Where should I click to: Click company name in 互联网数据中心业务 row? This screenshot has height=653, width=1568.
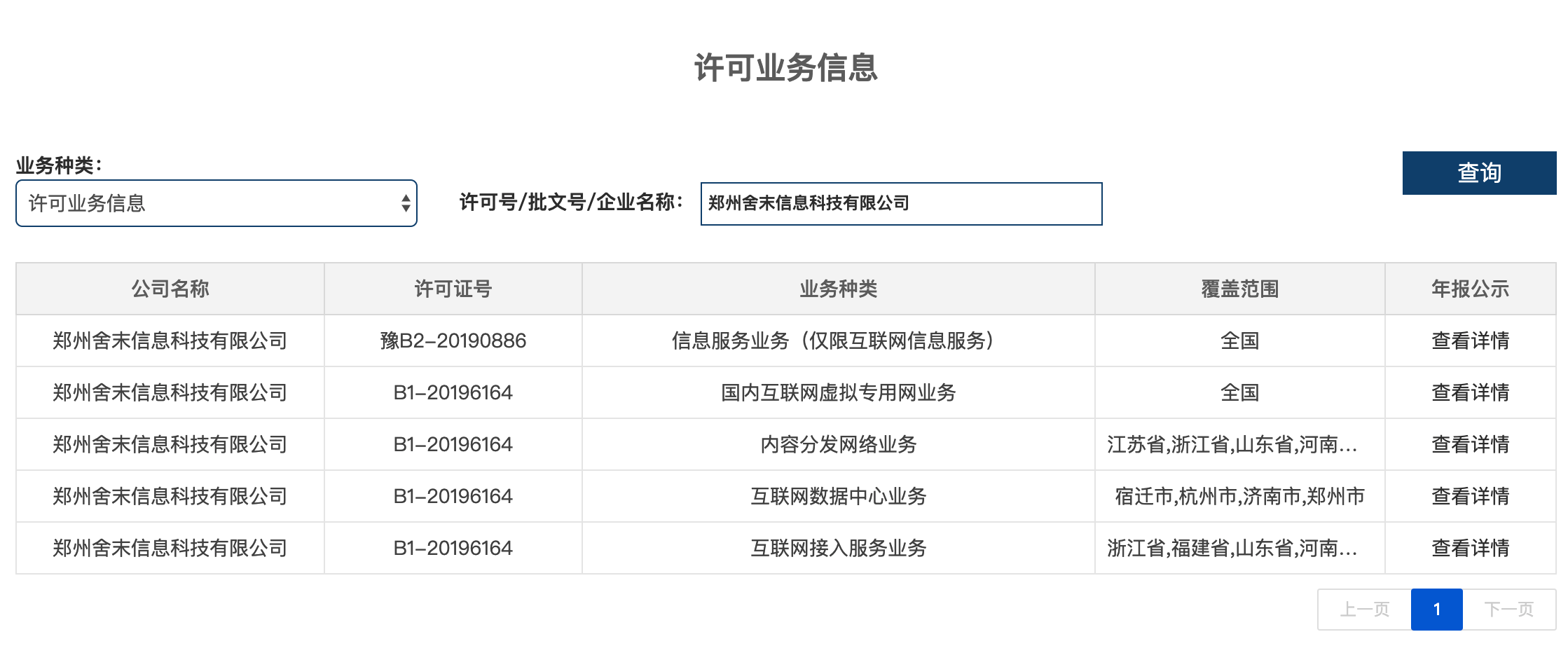[170, 496]
